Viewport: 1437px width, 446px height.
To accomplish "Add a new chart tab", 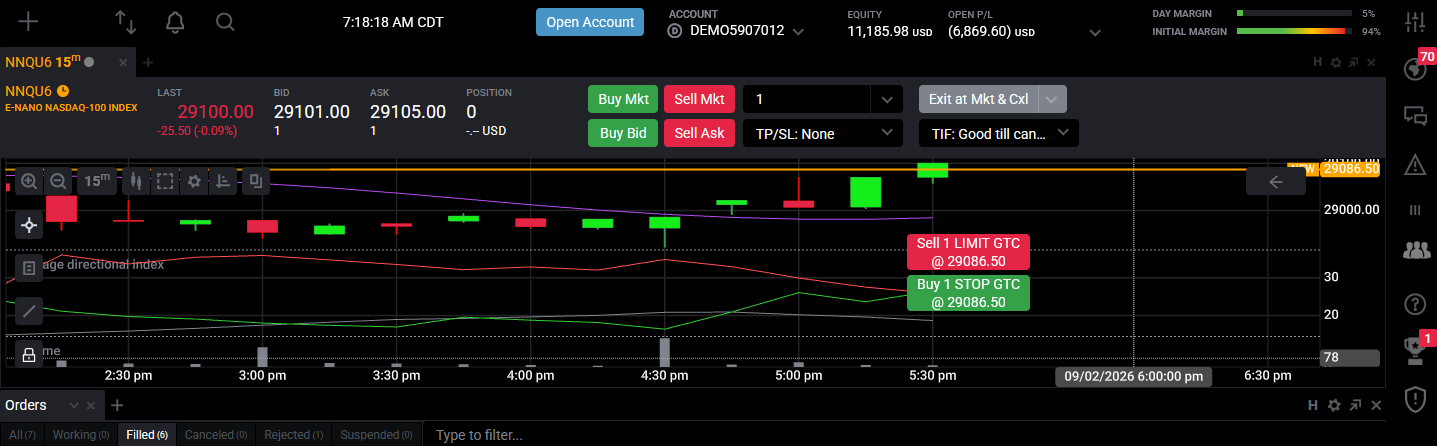I will point(148,62).
